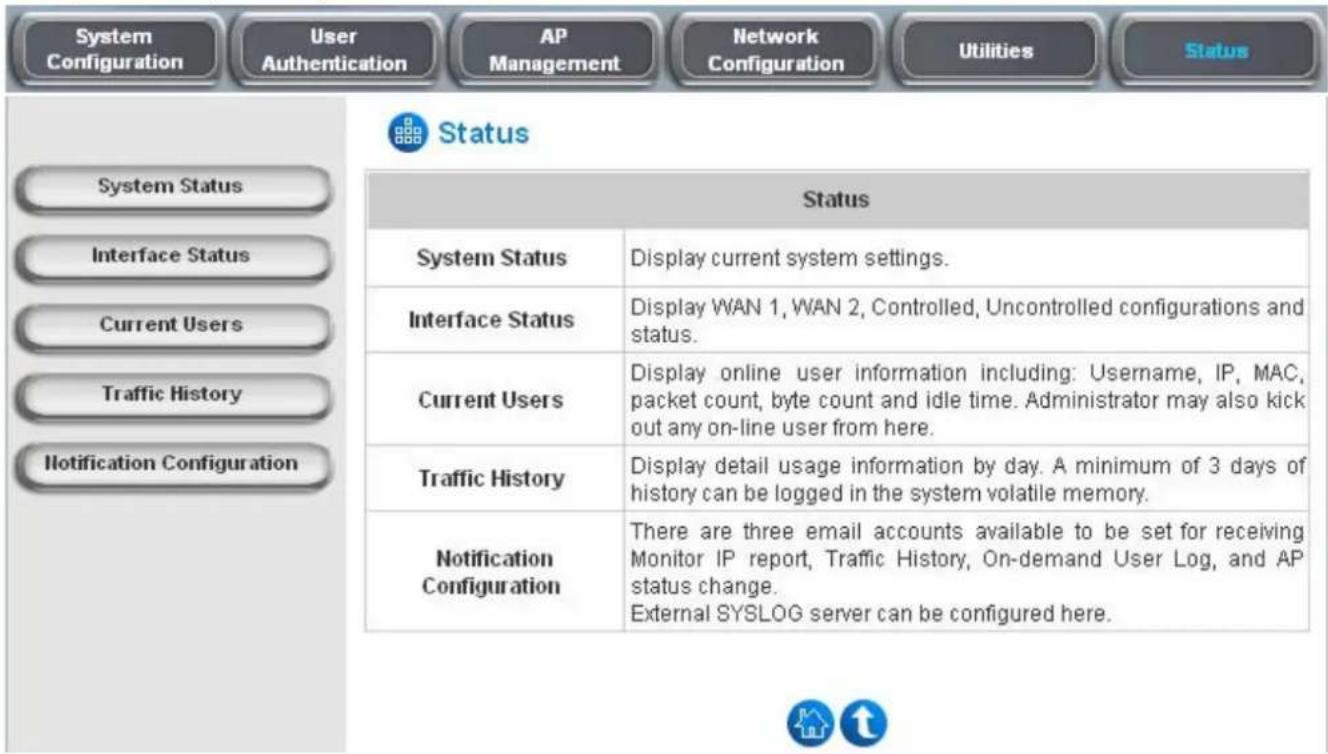Click the Interface Status table cell
1328x754 pixels.
495,320
